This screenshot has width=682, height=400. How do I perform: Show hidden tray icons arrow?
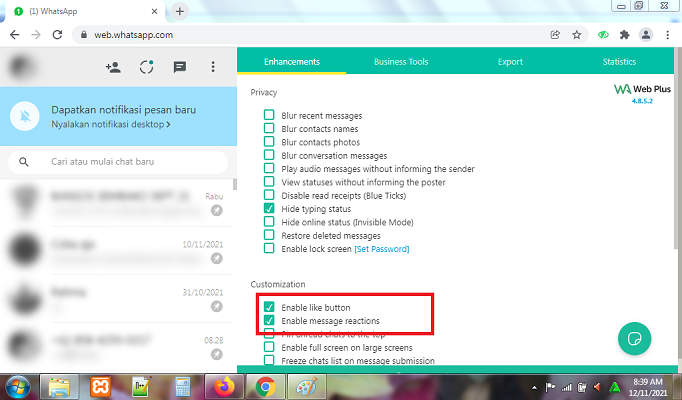(534, 387)
